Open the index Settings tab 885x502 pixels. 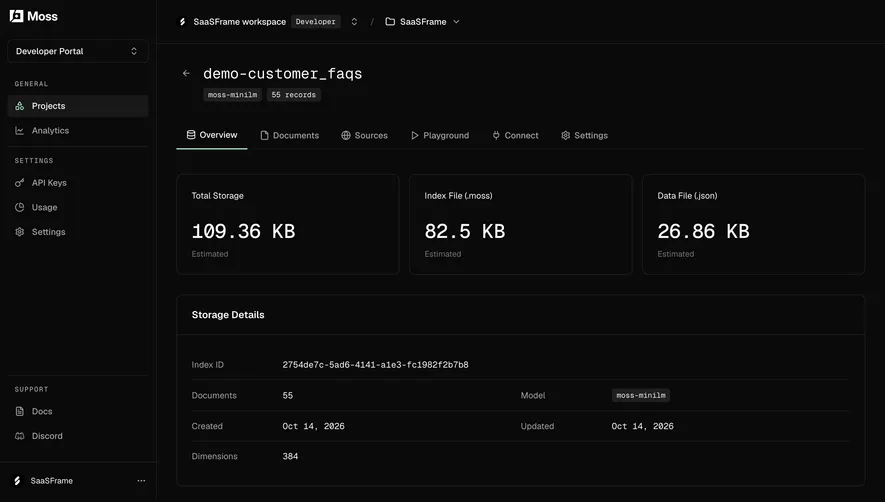pyautogui.click(x=584, y=136)
